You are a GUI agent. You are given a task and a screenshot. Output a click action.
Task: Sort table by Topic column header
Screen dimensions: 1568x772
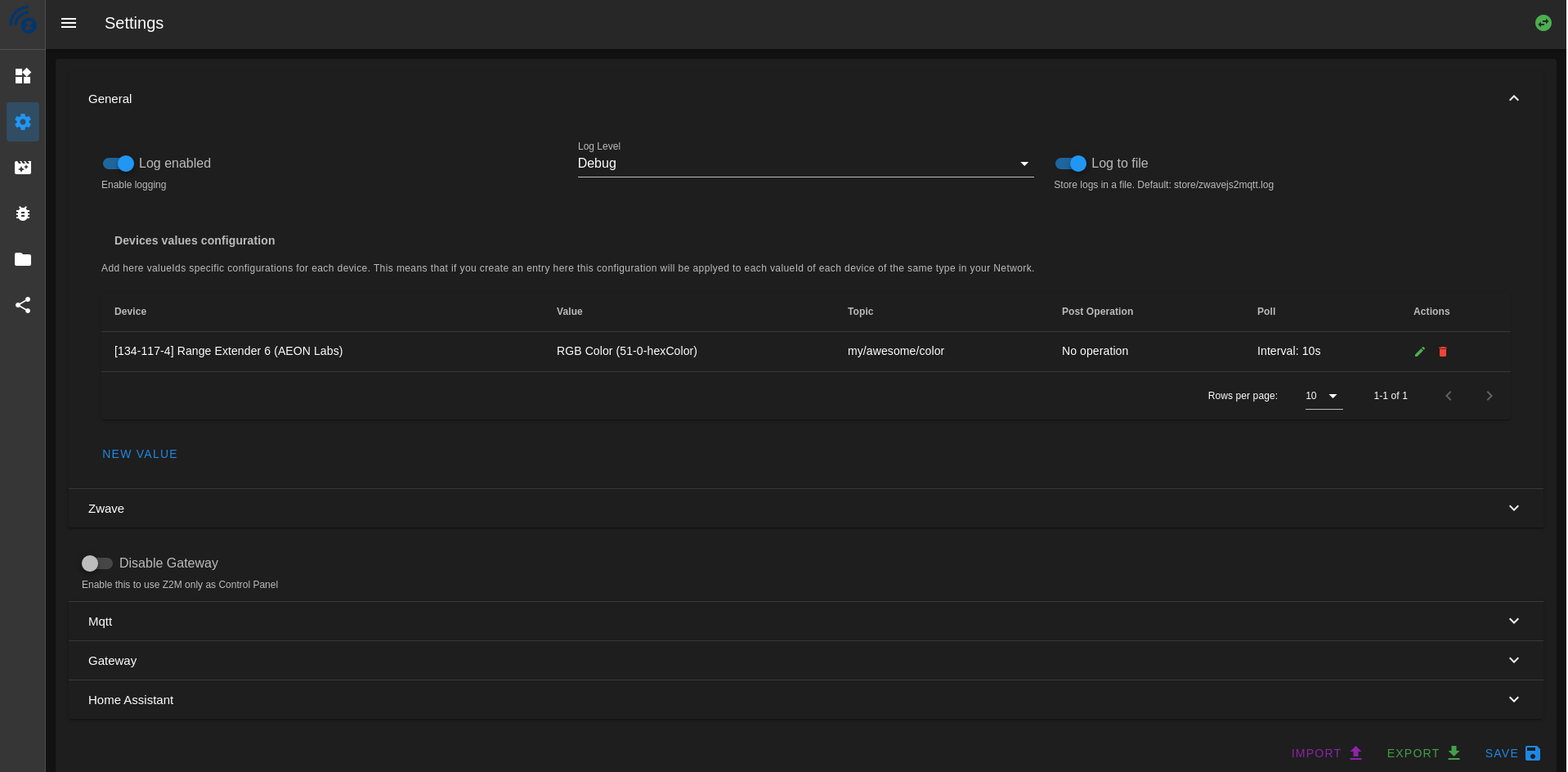coord(860,312)
